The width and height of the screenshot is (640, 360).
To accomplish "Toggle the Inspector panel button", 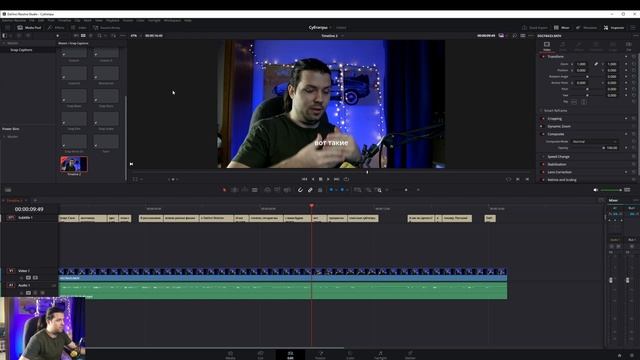I will pyautogui.click(x=613, y=28).
